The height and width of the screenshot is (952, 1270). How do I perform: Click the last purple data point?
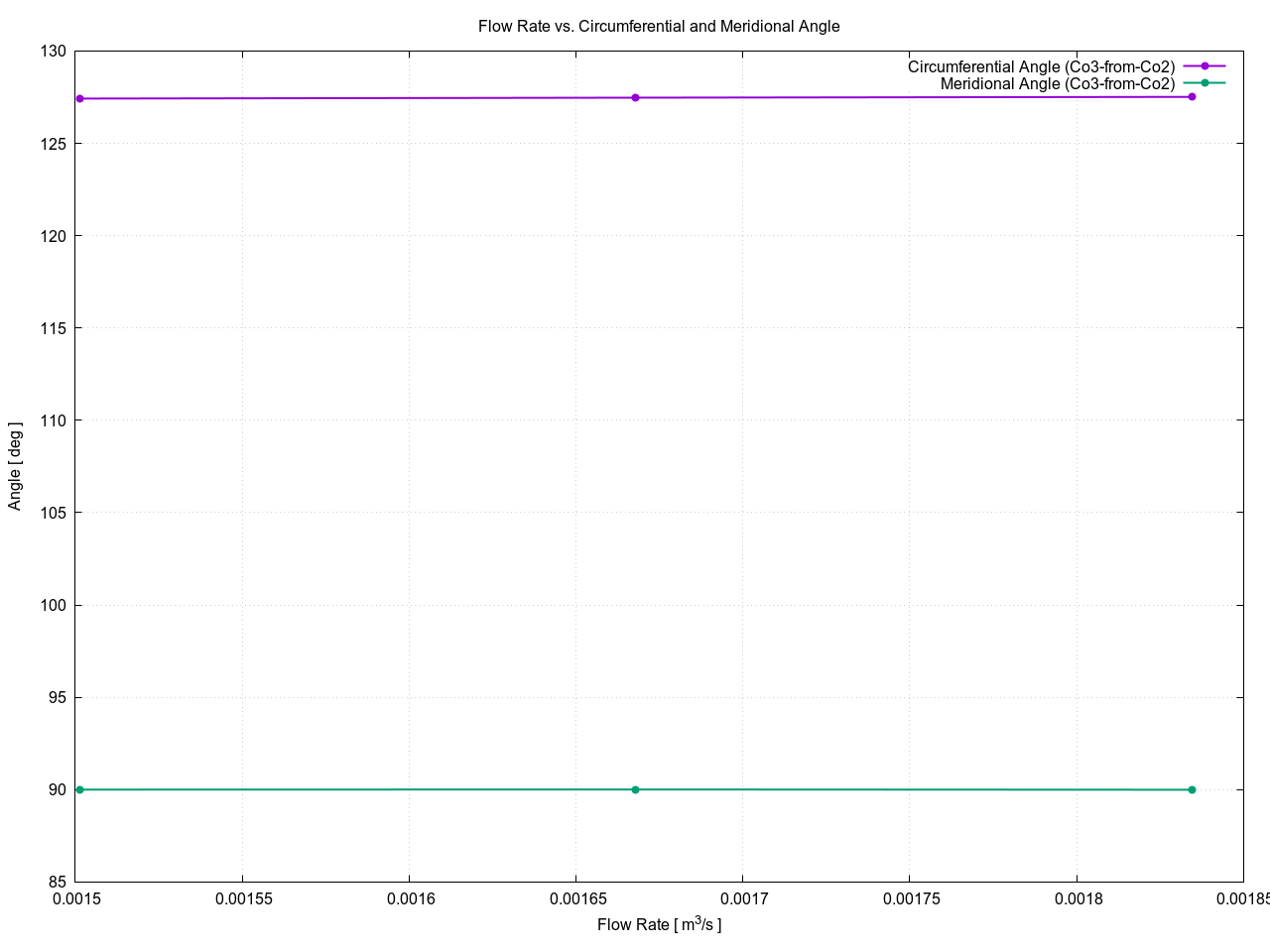1192,96
